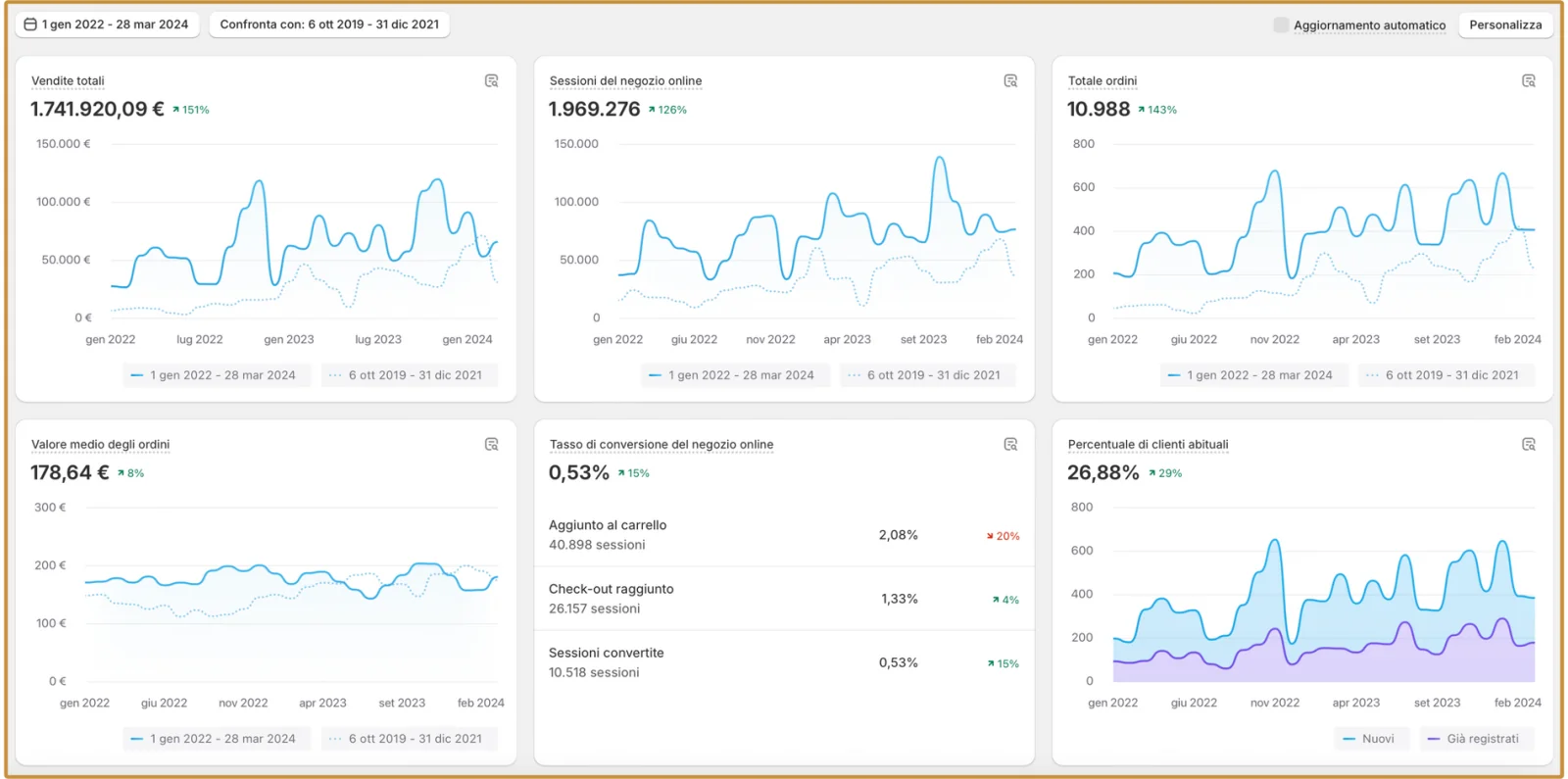Open the report icon on Tasso di conversione card

tap(1010, 445)
